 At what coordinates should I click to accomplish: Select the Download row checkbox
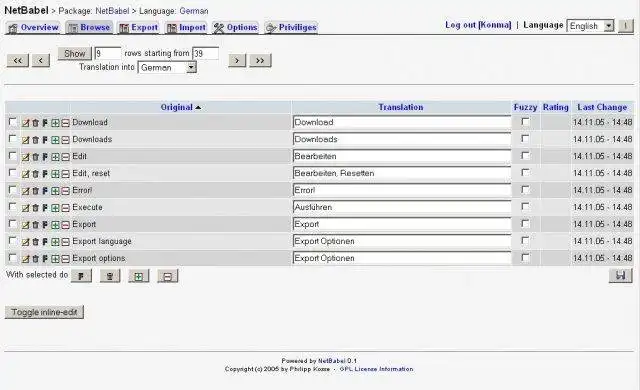click(13, 122)
